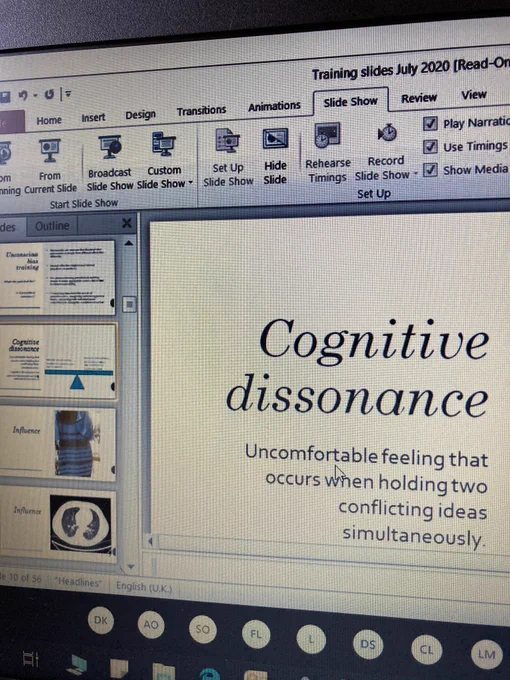This screenshot has width=510, height=680.
Task: Click the English (U.K.) language indicator
Action: tap(144, 588)
